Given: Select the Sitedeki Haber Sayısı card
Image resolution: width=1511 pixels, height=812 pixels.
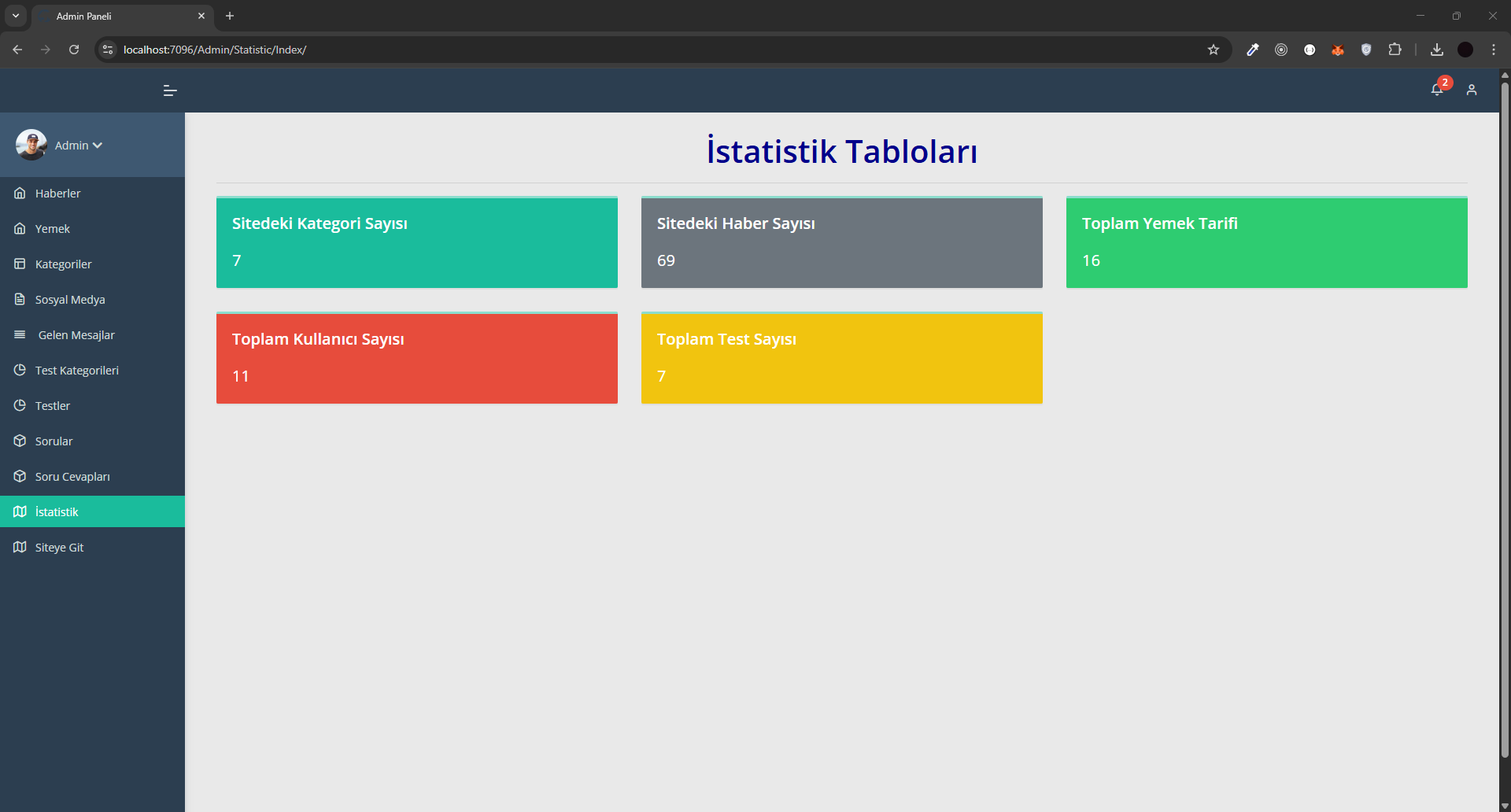Looking at the screenshot, I should click(x=841, y=242).
